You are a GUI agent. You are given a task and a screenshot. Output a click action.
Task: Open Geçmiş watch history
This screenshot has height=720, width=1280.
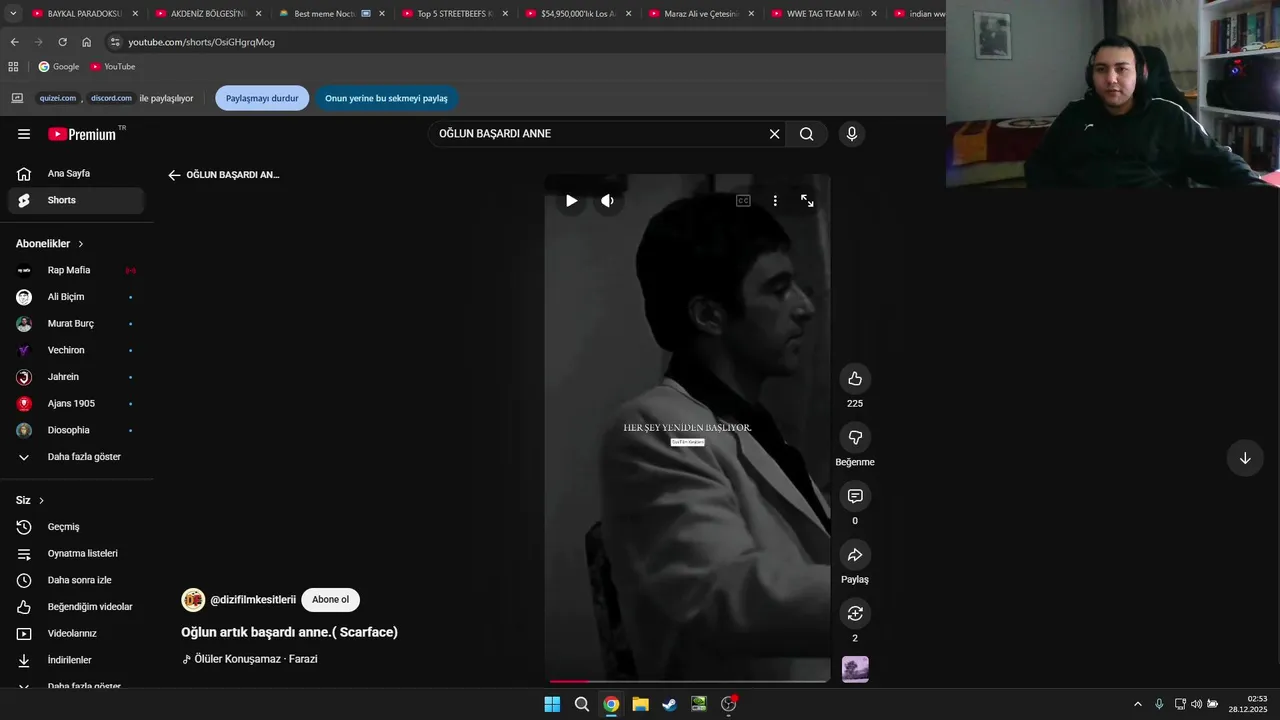point(76,527)
